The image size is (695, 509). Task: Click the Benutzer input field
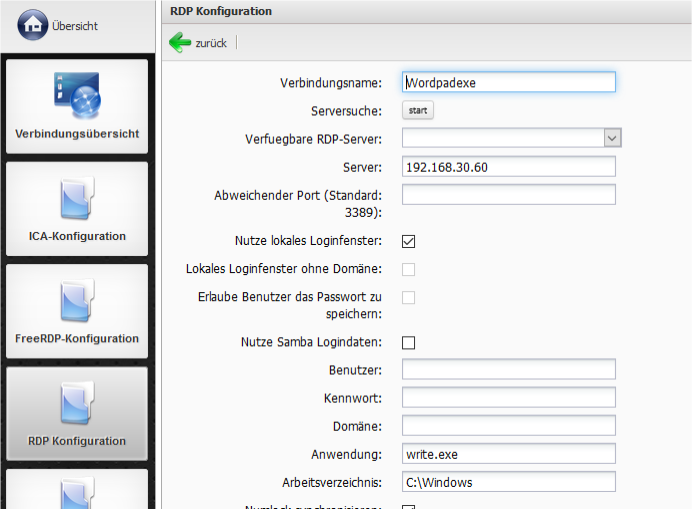pos(508,370)
